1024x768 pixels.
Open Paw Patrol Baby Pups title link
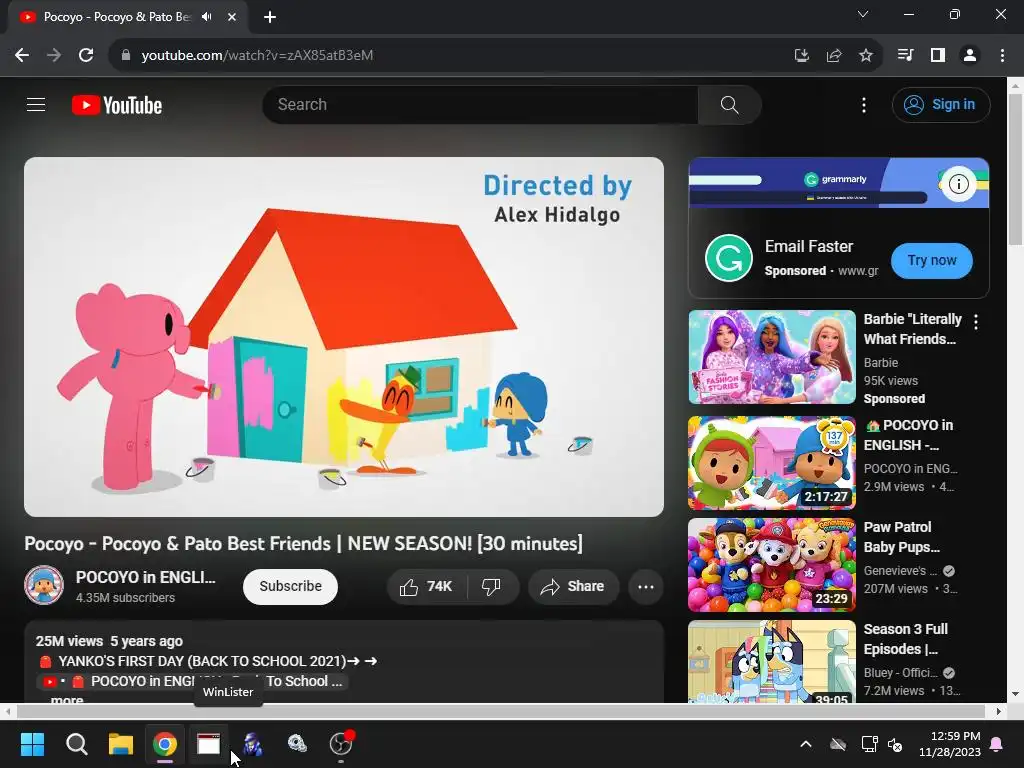click(902, 537)
